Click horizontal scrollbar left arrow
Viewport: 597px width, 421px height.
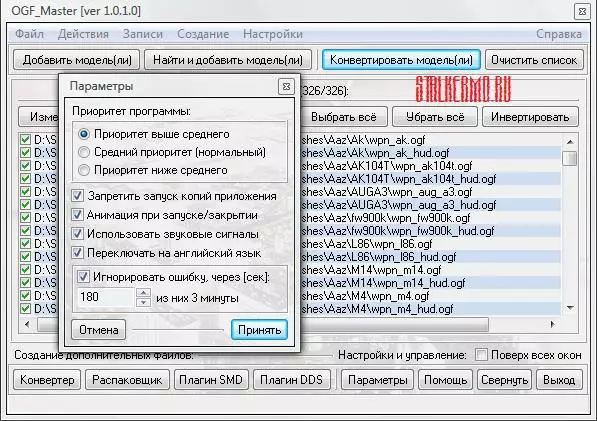point(27,324)
